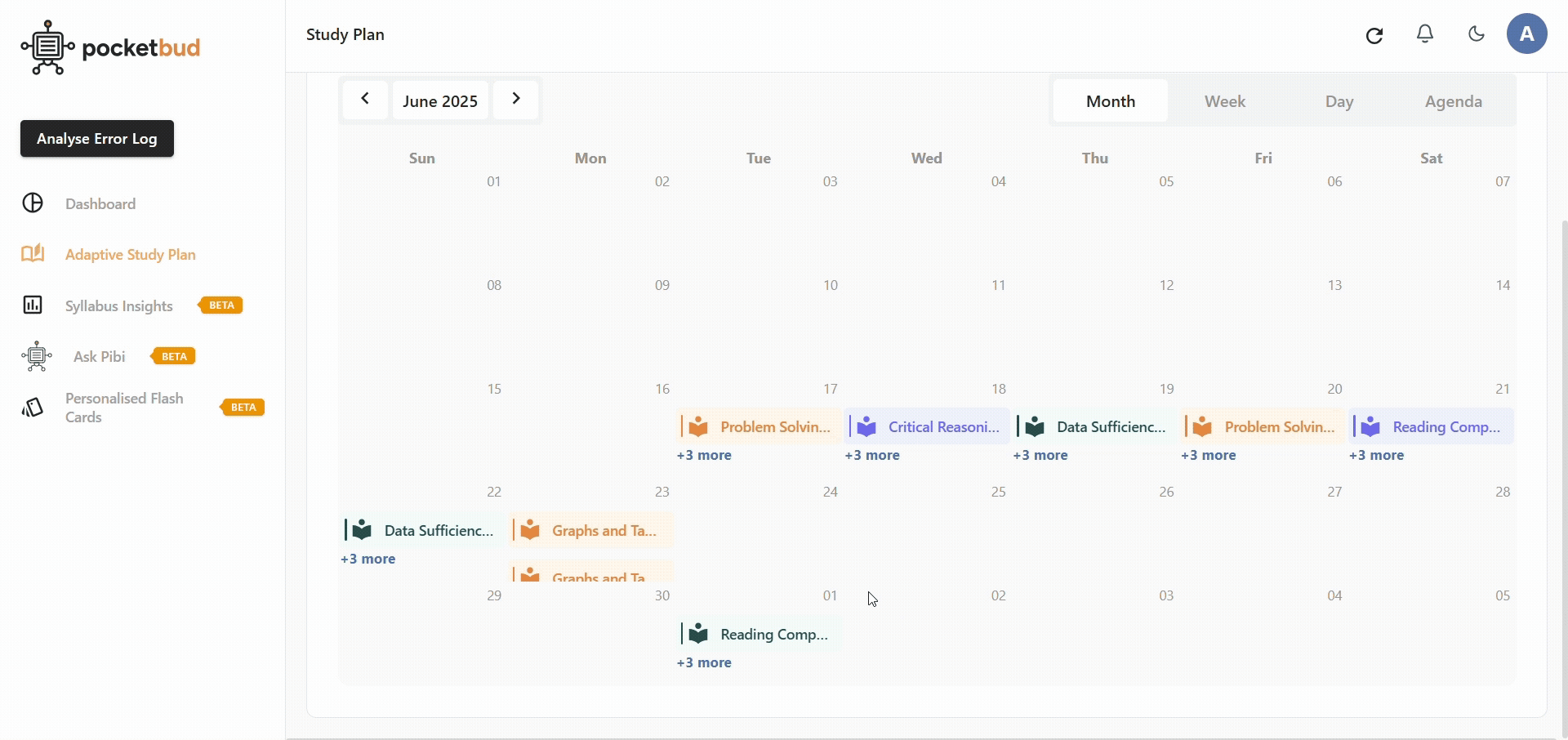Image resolution: width=1568 pixels, height=740 pixels.
Task: Show '+3 more' events on July 1
Action: point(704,662)
